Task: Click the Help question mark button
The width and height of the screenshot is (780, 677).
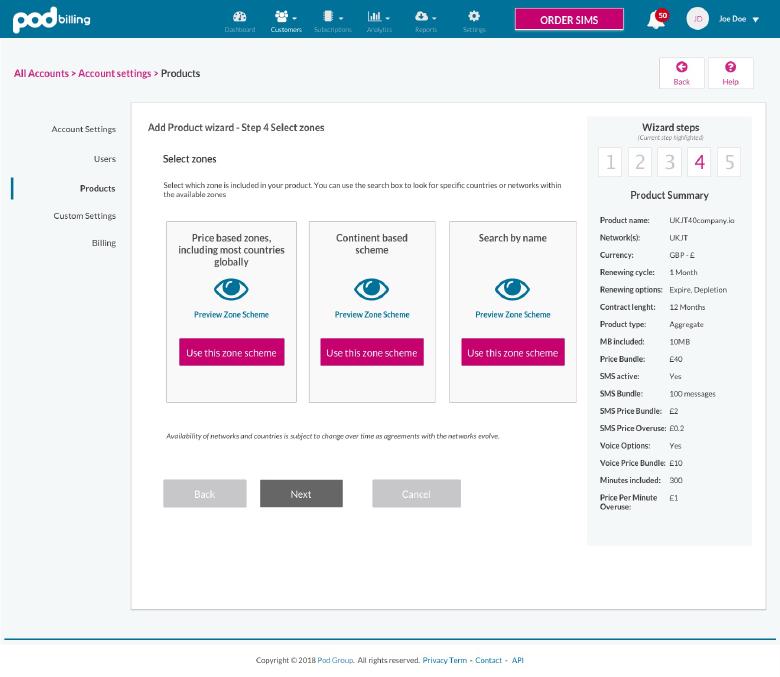Action: click(x=730, y=73)
